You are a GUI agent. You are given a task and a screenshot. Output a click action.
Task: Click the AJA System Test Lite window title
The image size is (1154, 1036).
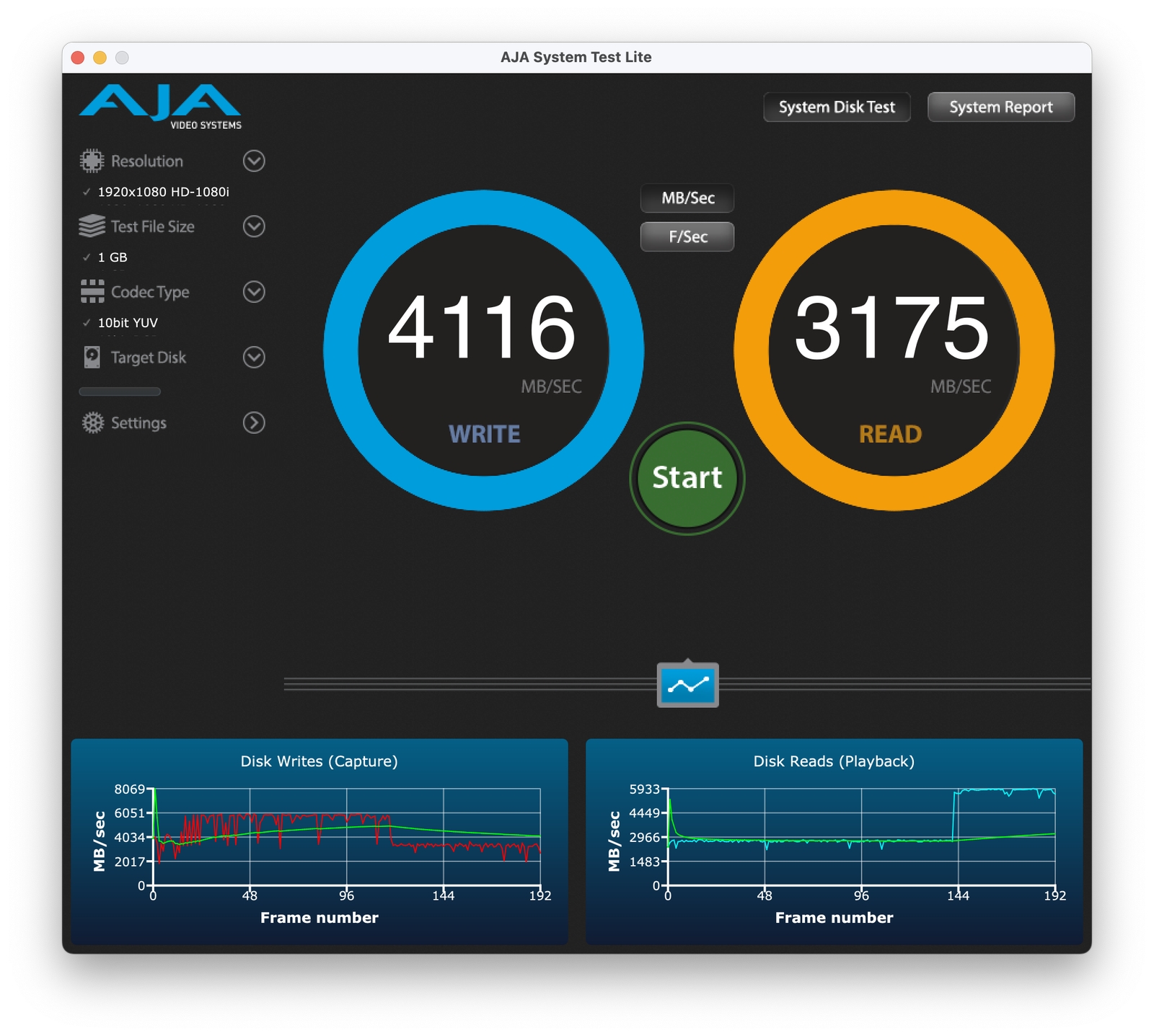coord(576,57)
